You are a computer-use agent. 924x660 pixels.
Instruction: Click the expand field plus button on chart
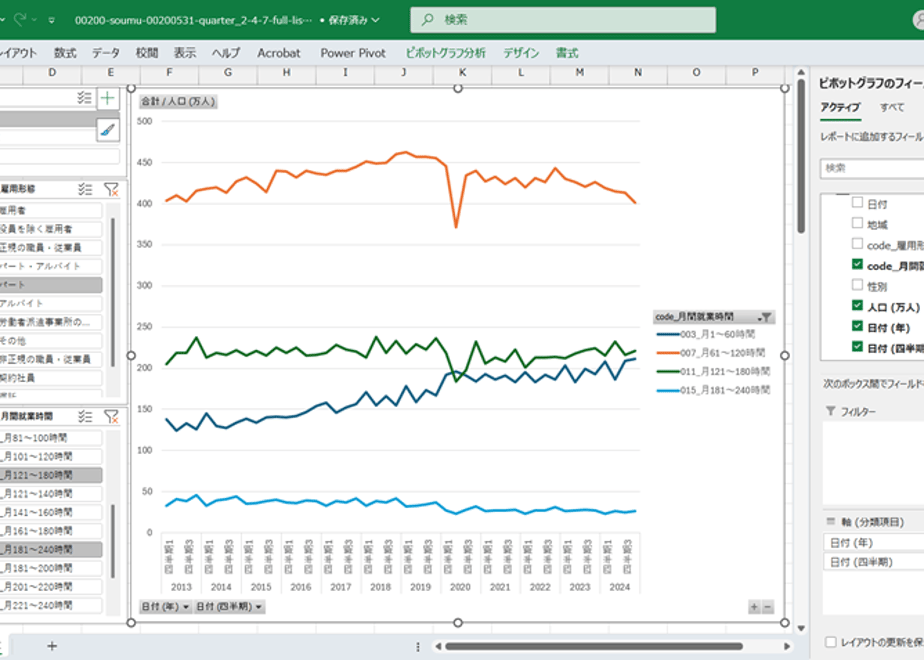pyautogui.click(x=754, y=607)
